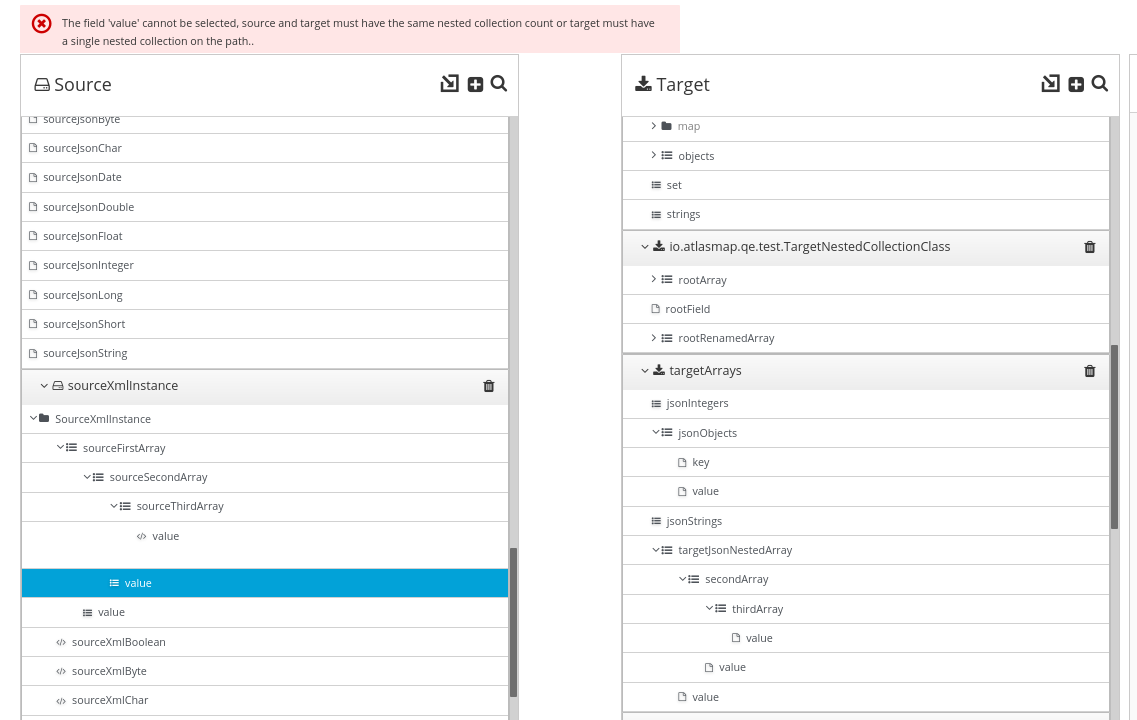Collapse the secondArray node
This screenshot has height=720, width=1137.
click(x=682, y=579)
